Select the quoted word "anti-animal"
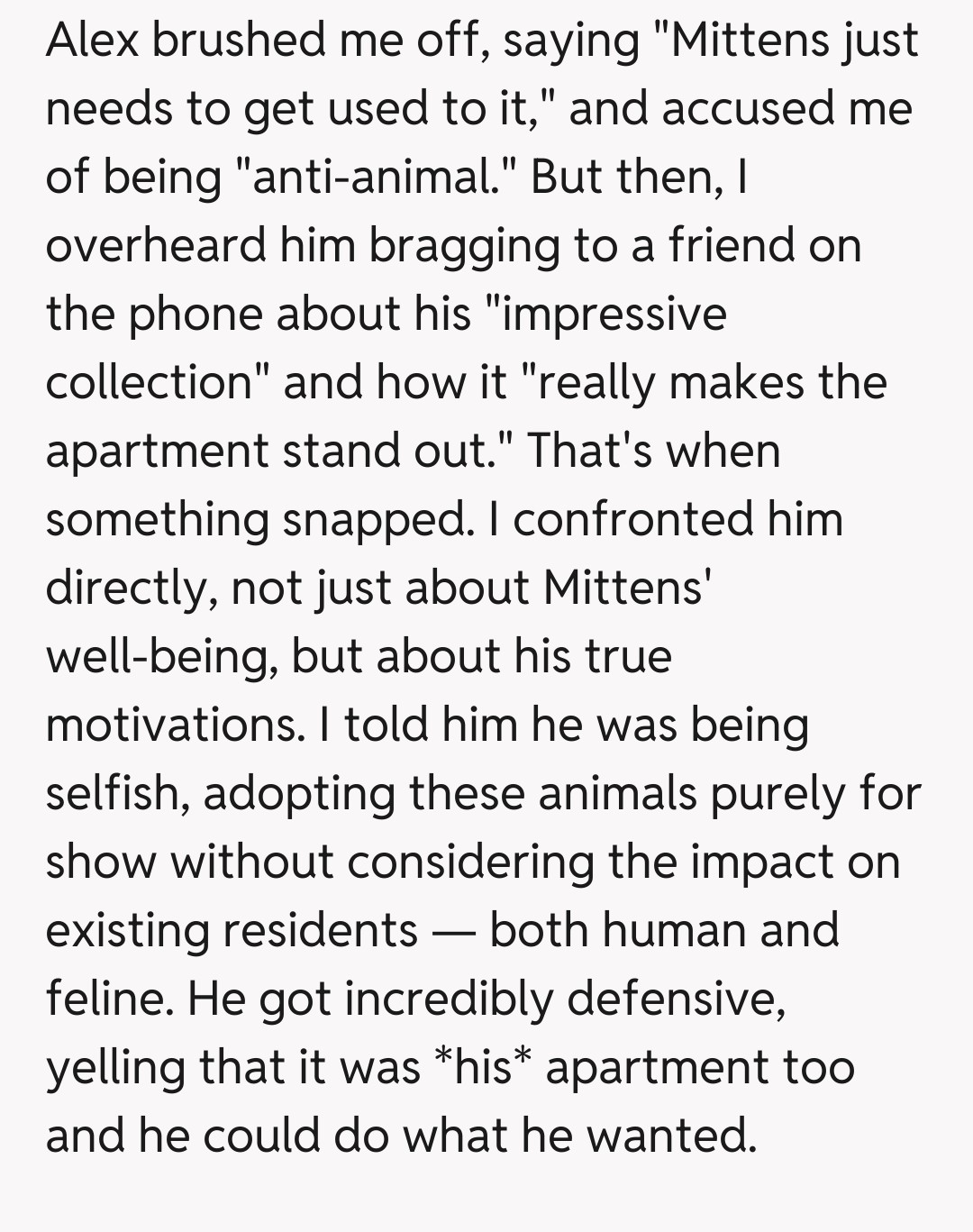Screen dimensions: 973x1232 pos(372,178)
